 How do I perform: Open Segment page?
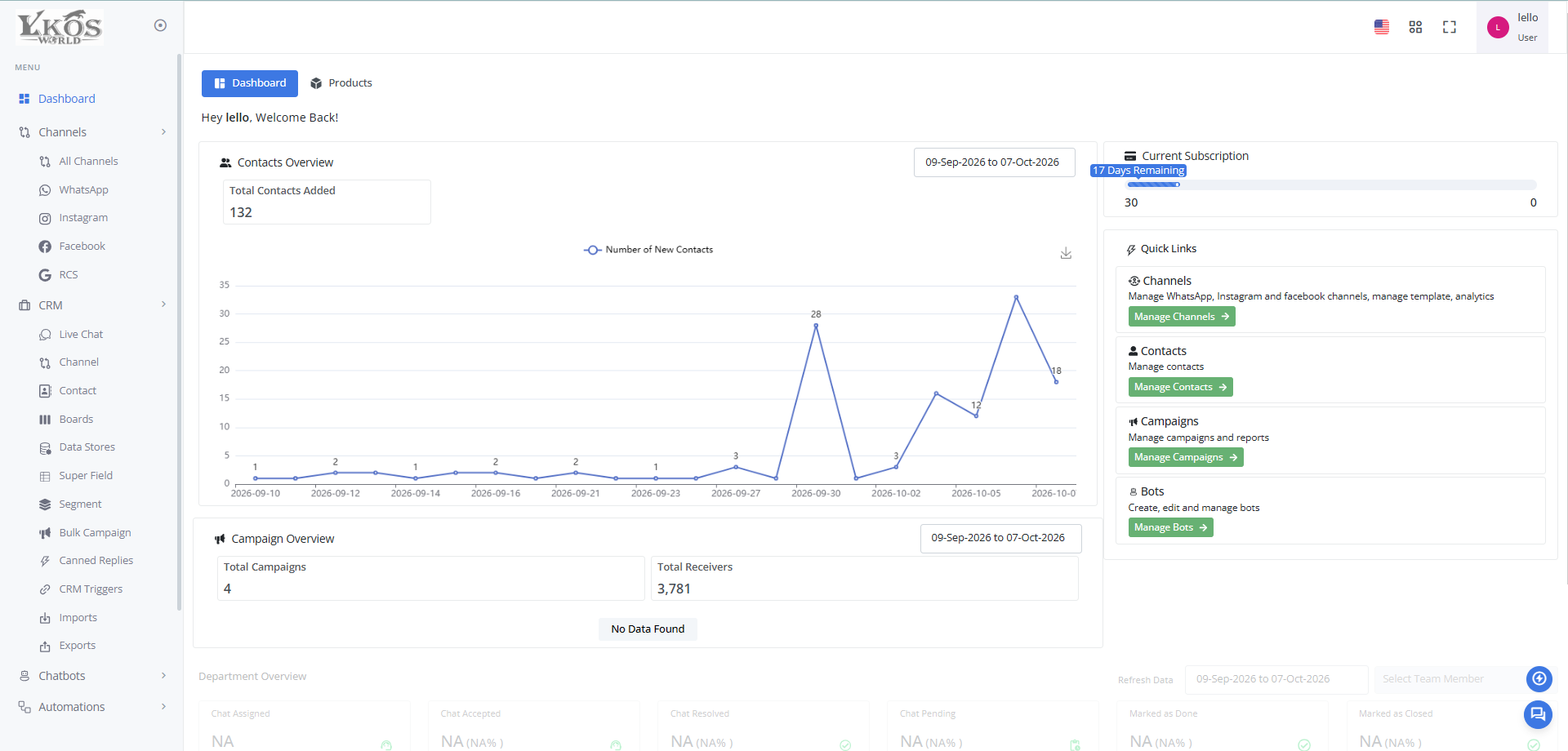80,504
